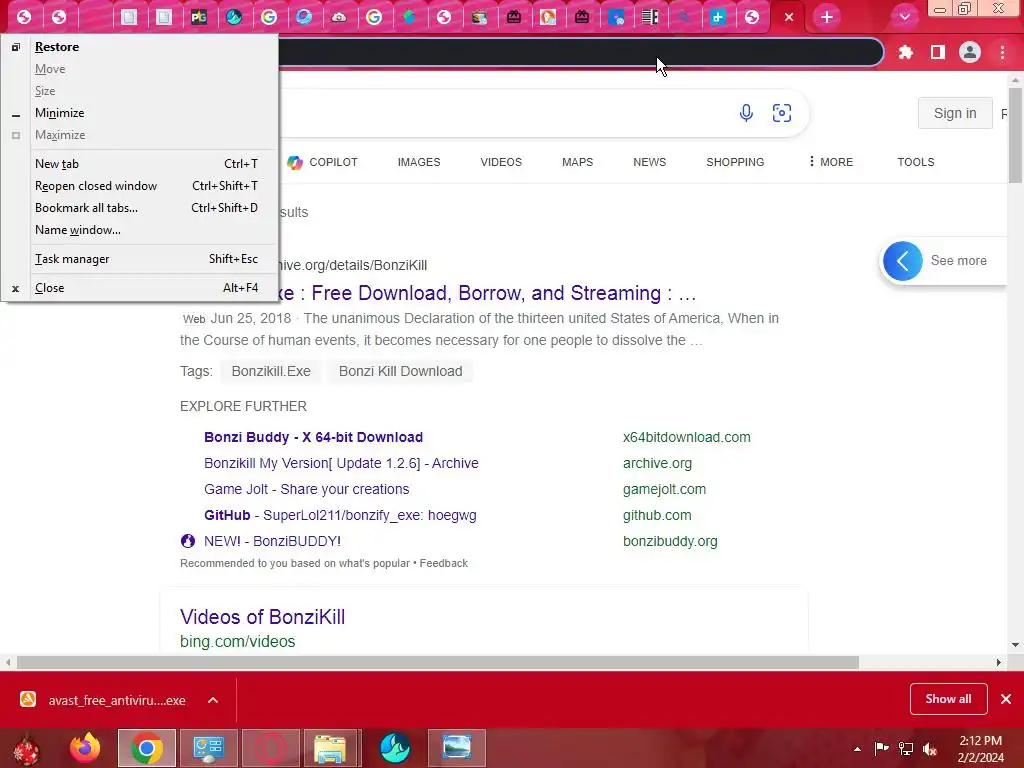Click gamejolt.com domain text
This screenshot has height=768, width=1024.
(664, 489)
